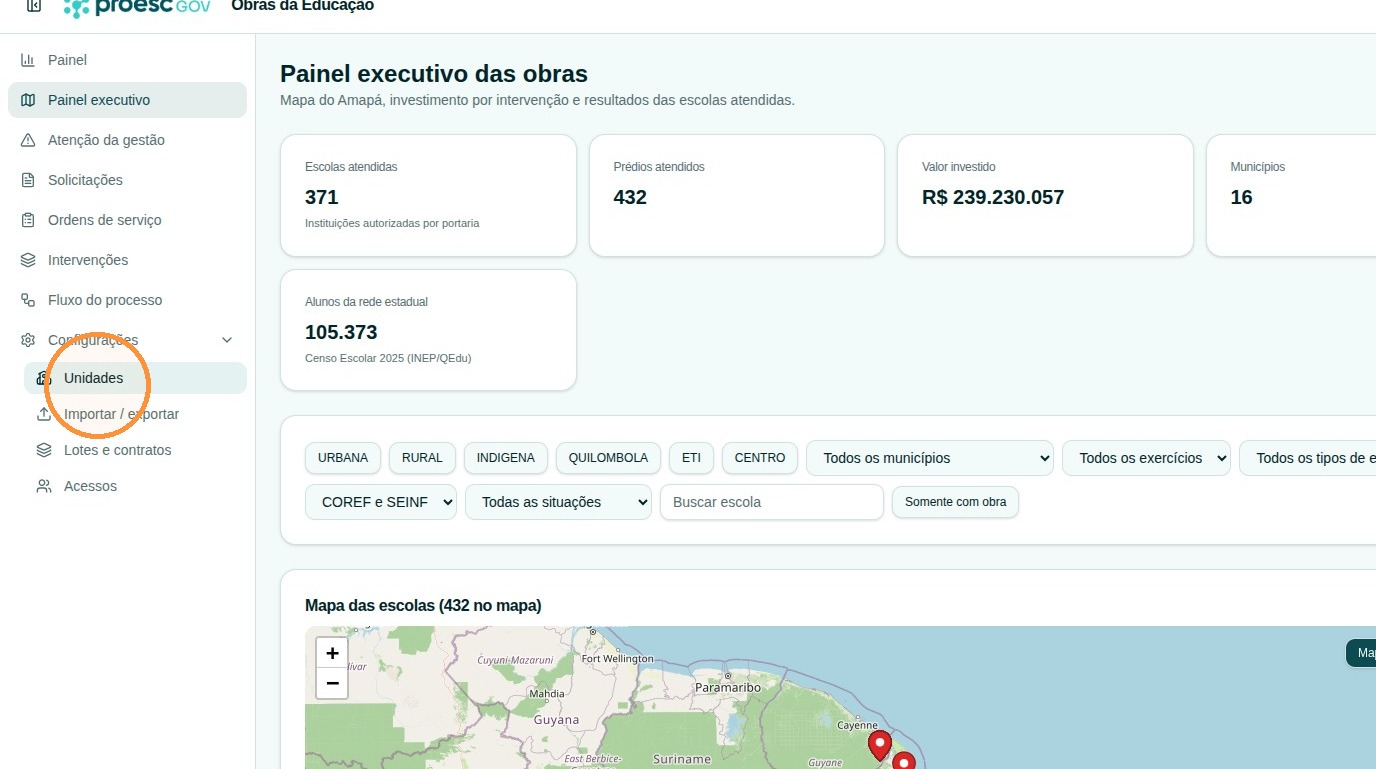Open Painel bar-chart icon in sidebar
1376x769 pixels.
click(x=28, y=60)
